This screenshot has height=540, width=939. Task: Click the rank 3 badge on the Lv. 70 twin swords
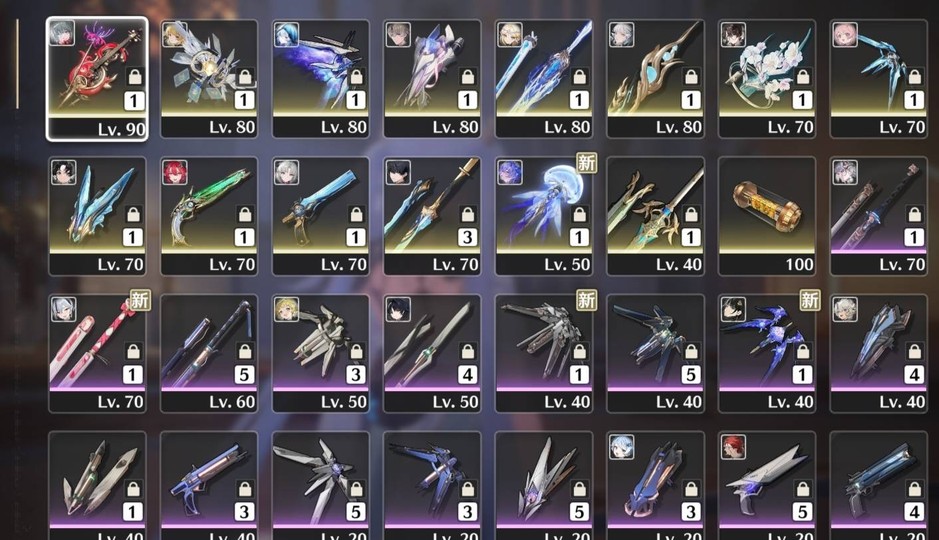coord(467,237)
